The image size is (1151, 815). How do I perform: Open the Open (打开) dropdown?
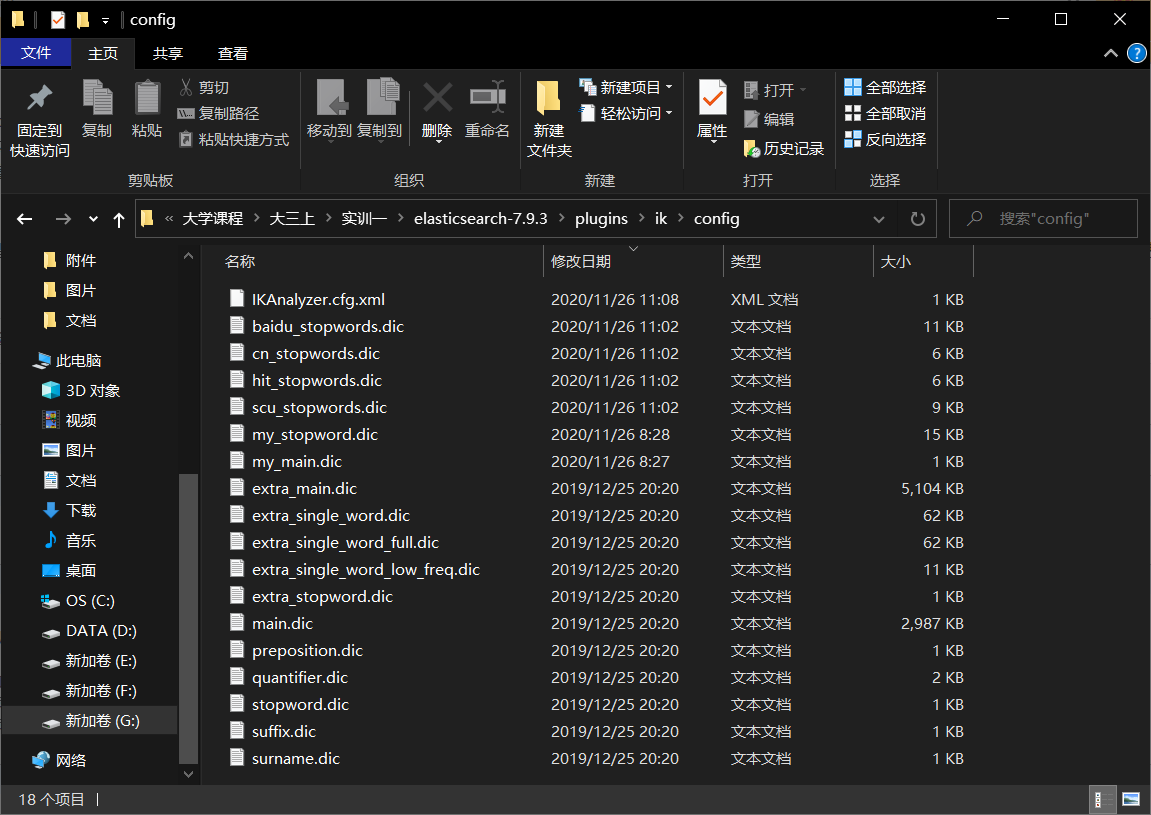click(x=775, y=90)
